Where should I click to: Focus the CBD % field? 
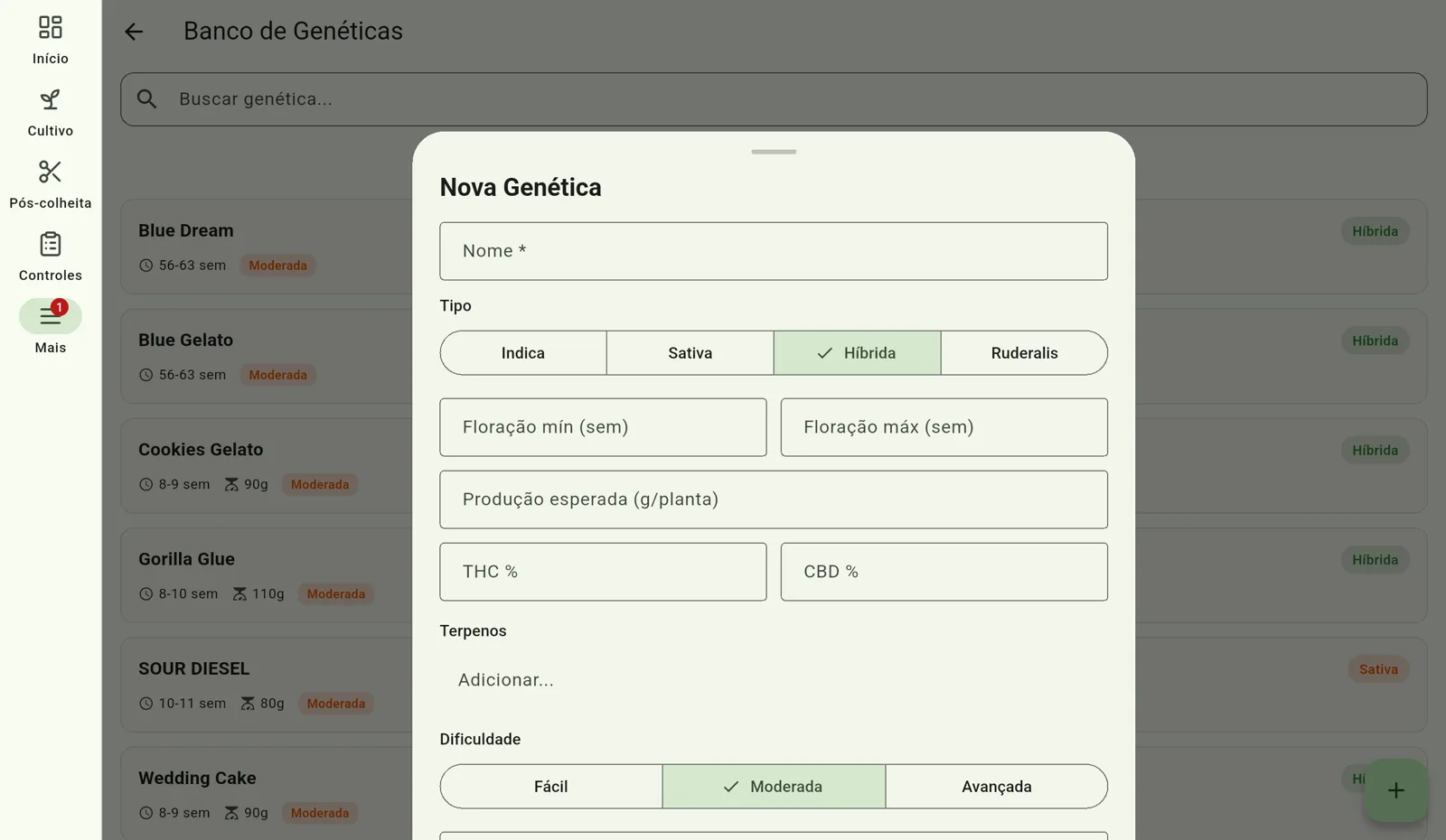[944, 572]
